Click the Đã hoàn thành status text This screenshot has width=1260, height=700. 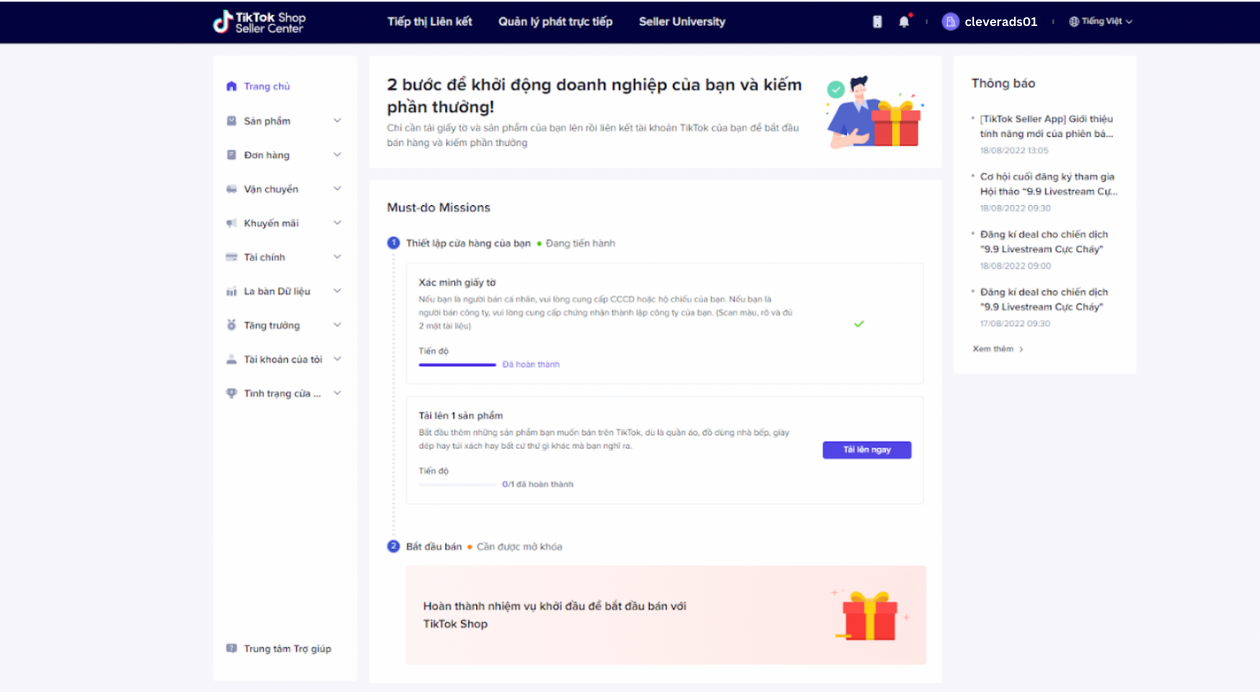(x=531, y=364)
